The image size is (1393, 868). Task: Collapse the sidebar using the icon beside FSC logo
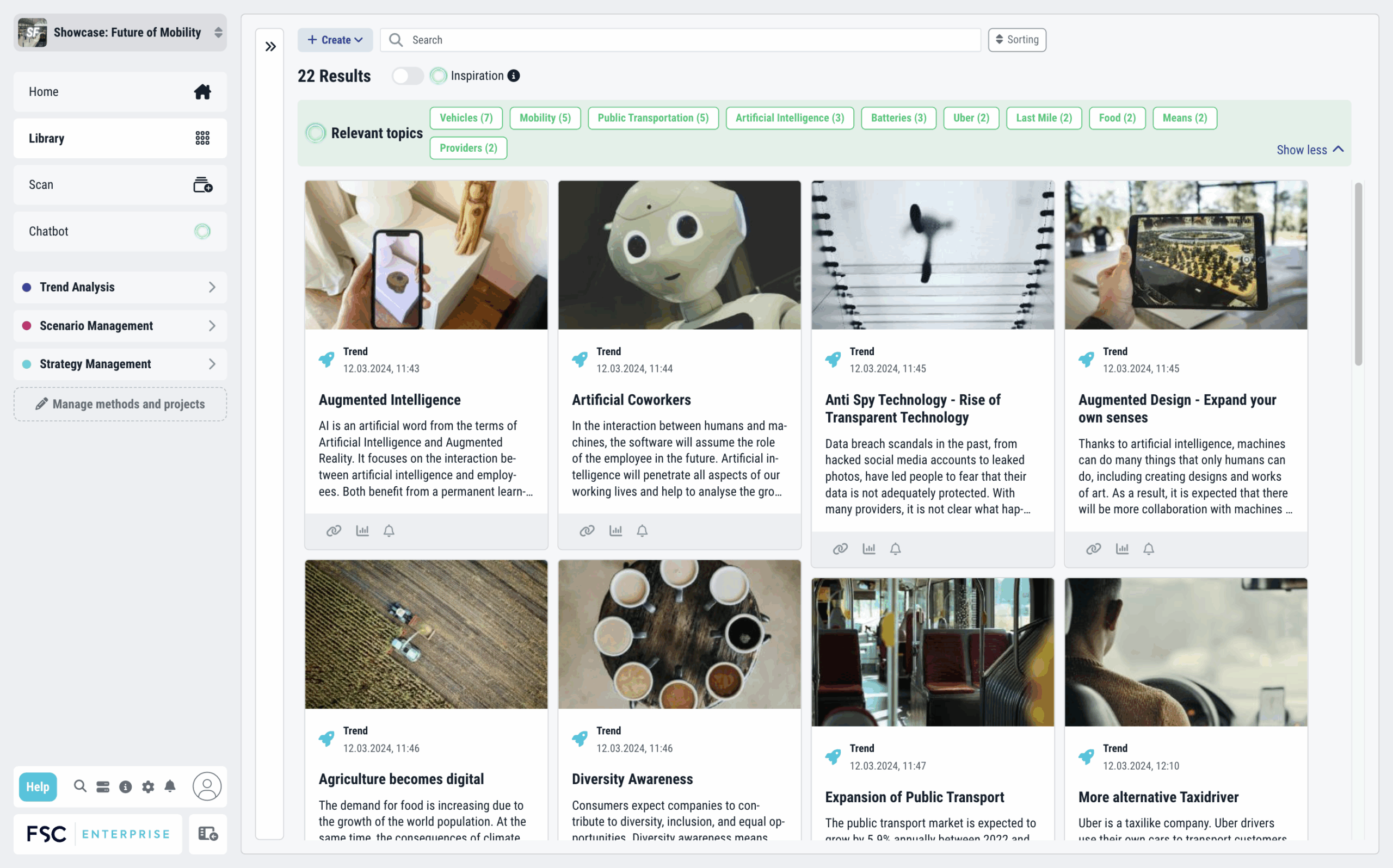pyautogui.click(x=207, y=834)
